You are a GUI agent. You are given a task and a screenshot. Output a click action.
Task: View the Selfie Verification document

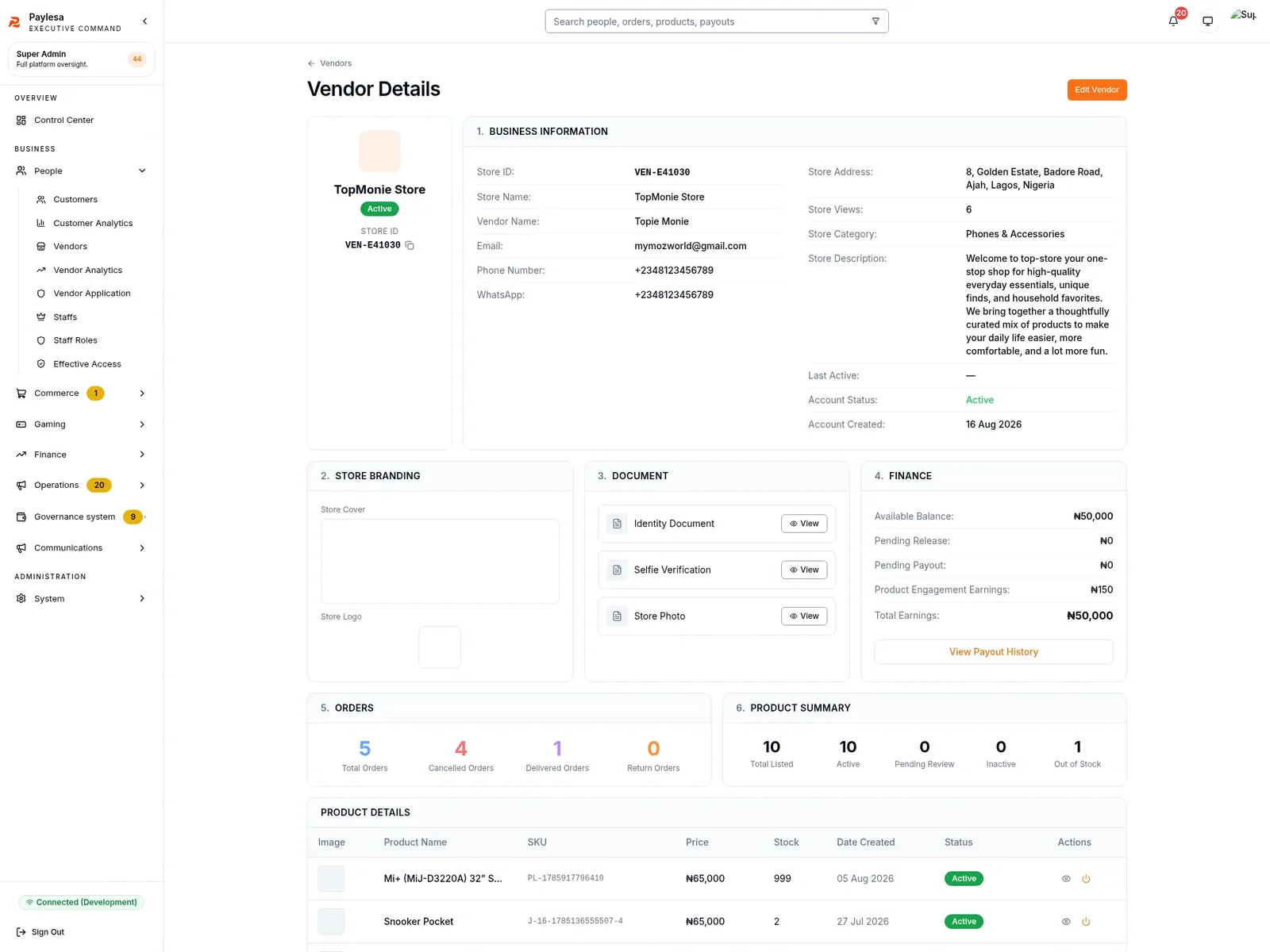[x=804, y=570]
